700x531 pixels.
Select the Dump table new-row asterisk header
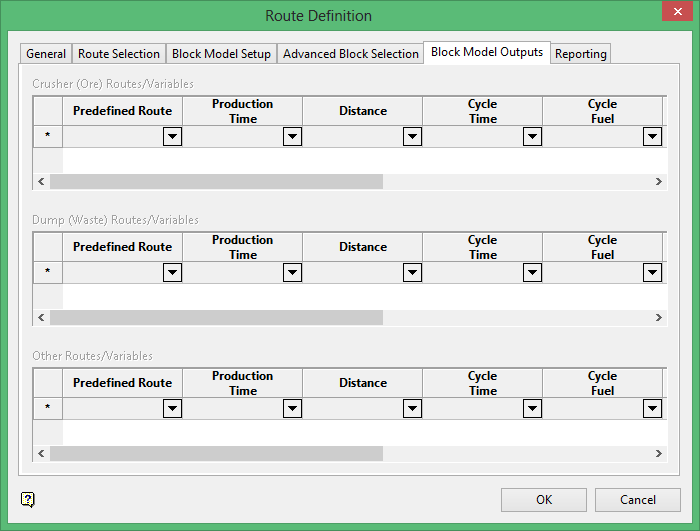(48, 272)
